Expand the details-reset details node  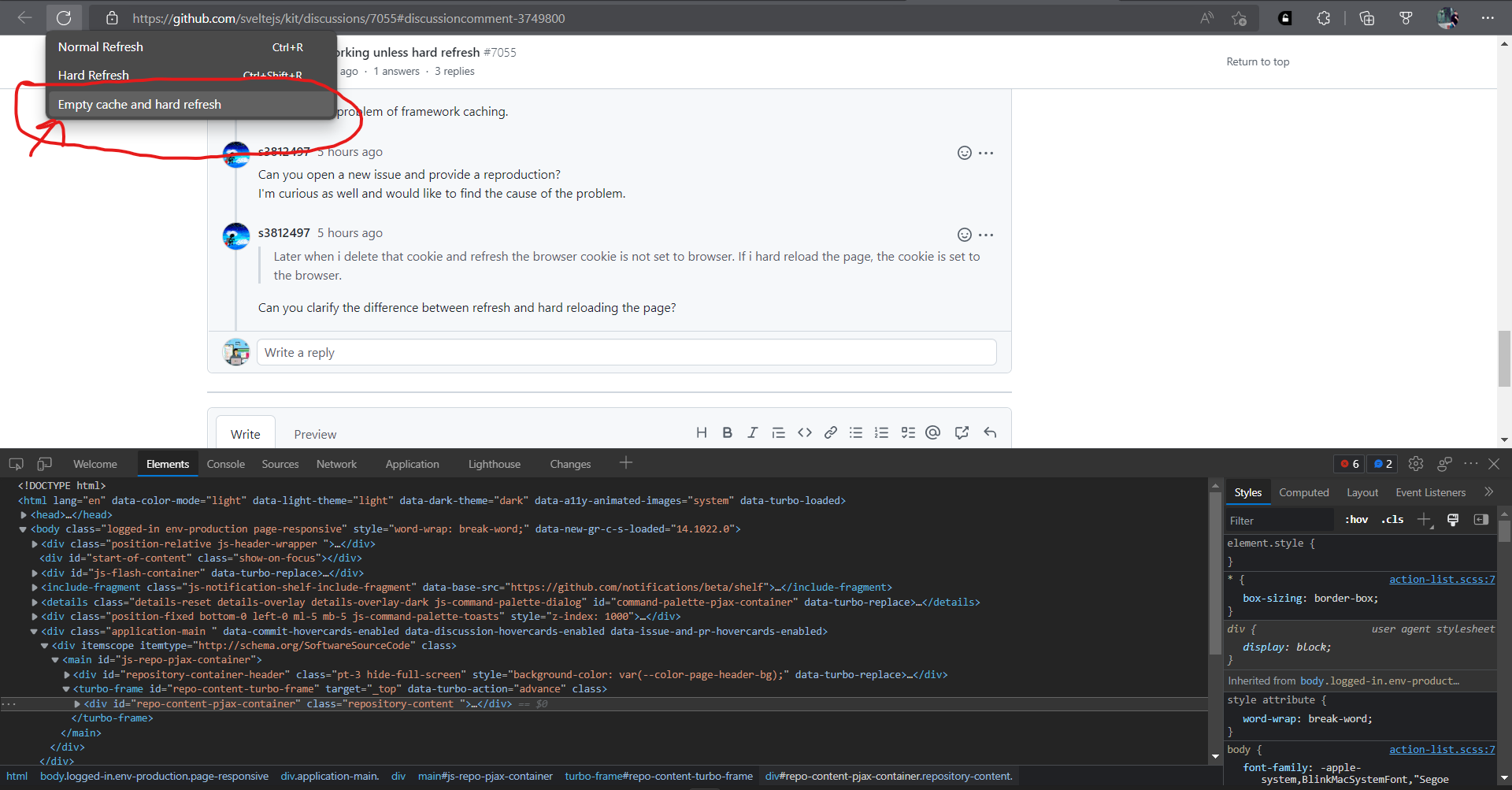coord(35,603)
